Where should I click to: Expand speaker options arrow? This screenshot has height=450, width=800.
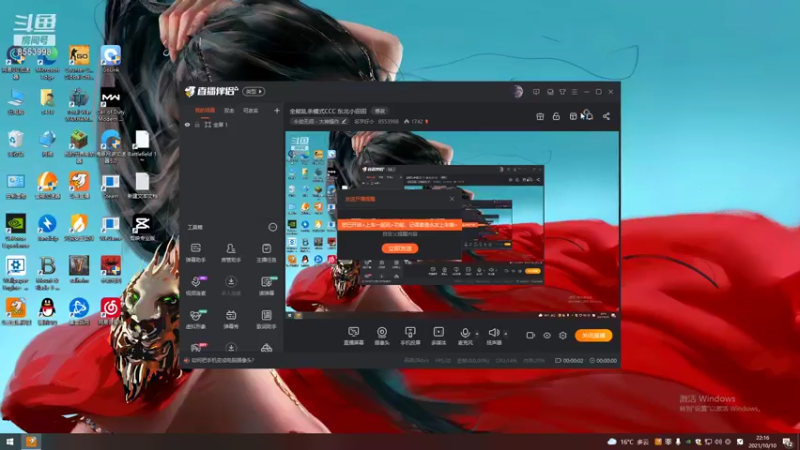coord(506,334)
